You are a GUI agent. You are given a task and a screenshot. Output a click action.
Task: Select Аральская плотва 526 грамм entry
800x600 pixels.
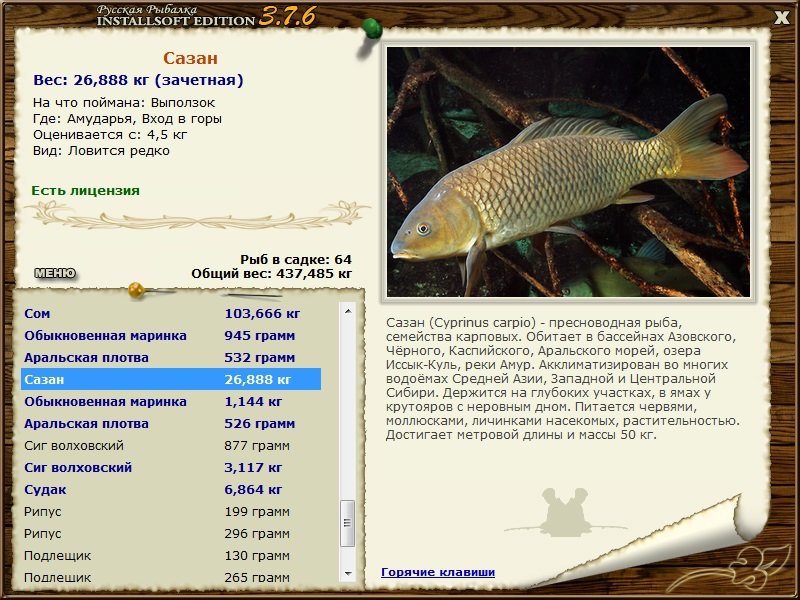171,423
